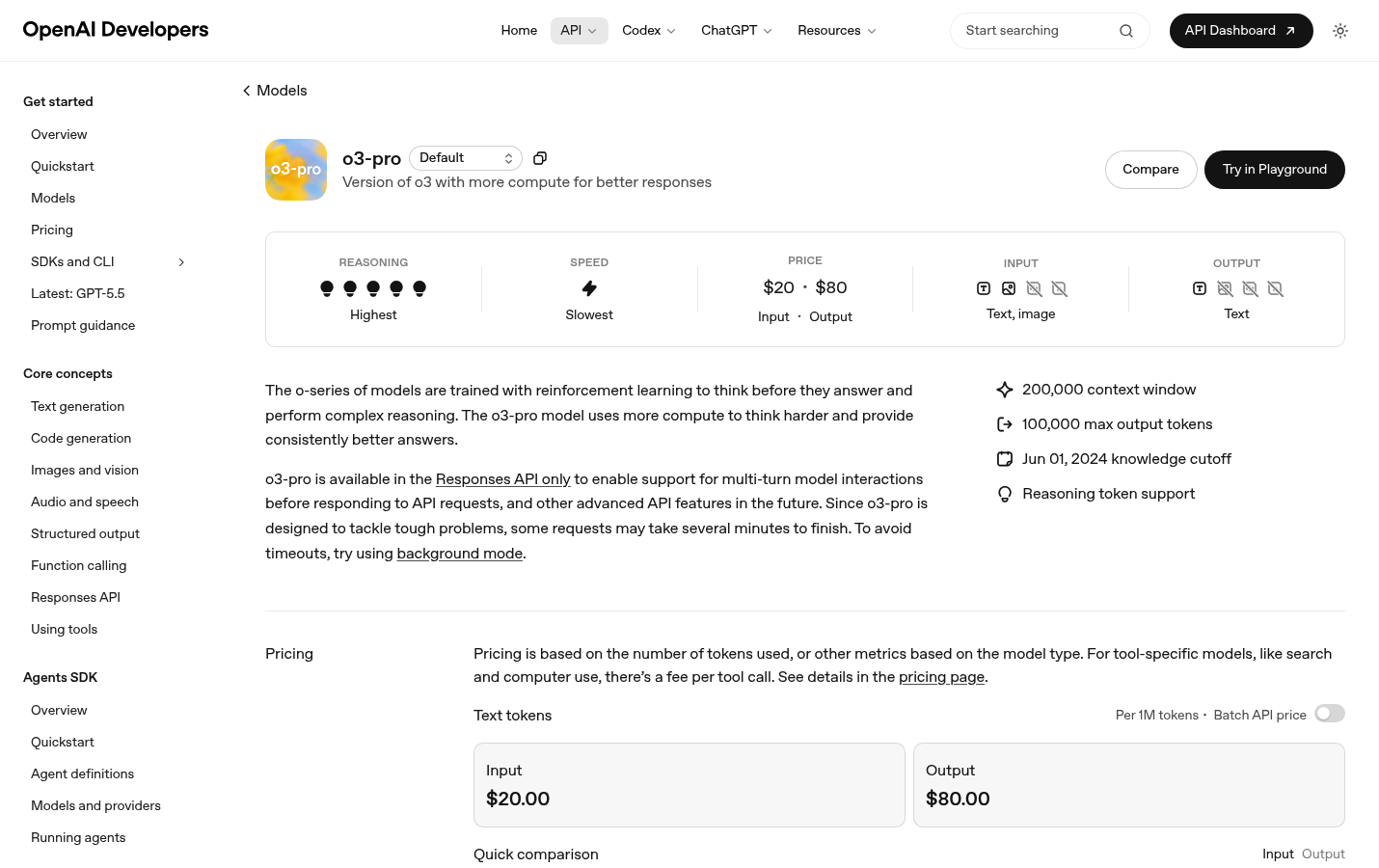This screenshot has width=1379, height=868.
Task: Switch quick comparison to Output
Action: [x=1323, y=854]
